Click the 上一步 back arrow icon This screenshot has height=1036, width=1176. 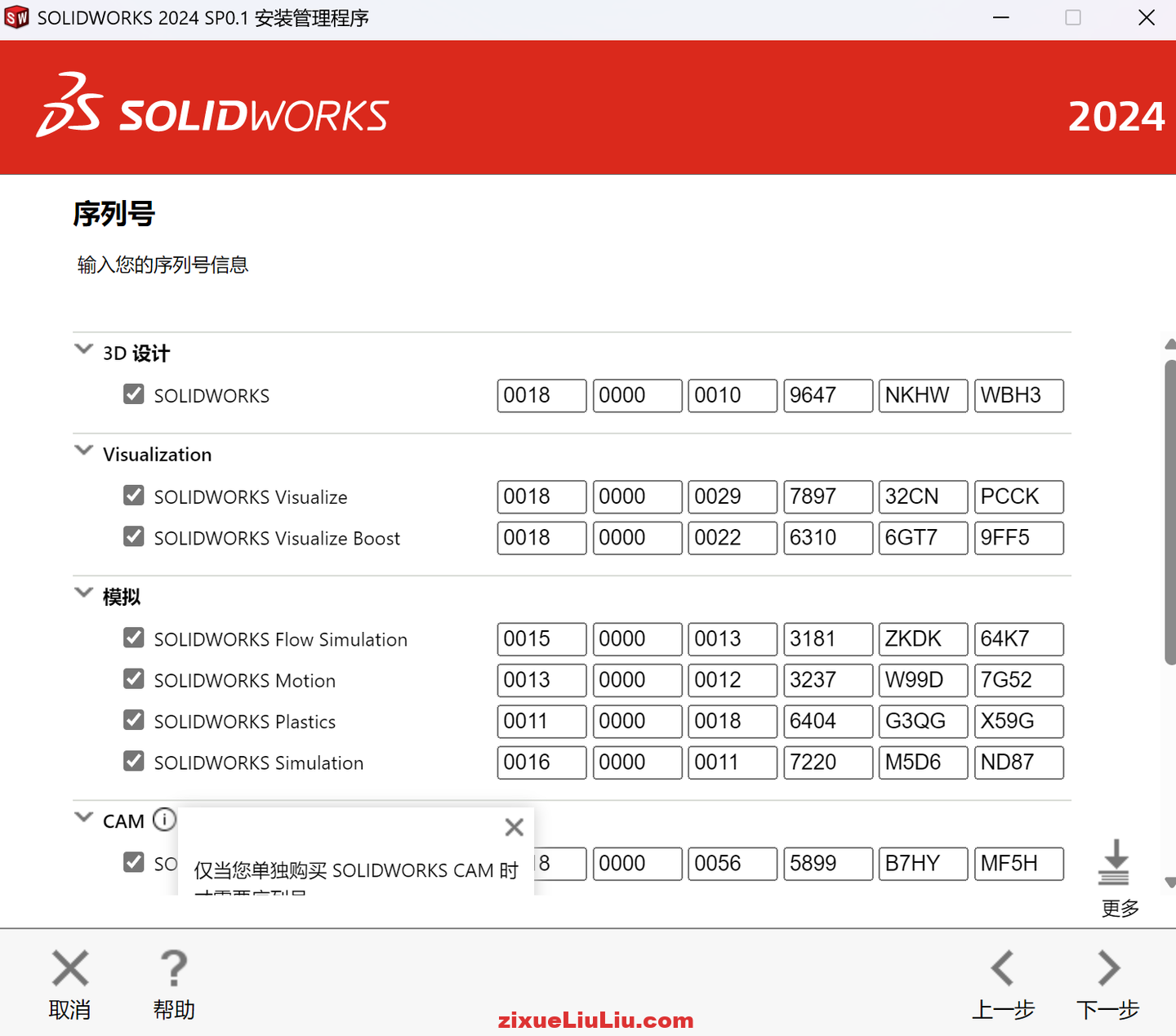[1004, 967]
